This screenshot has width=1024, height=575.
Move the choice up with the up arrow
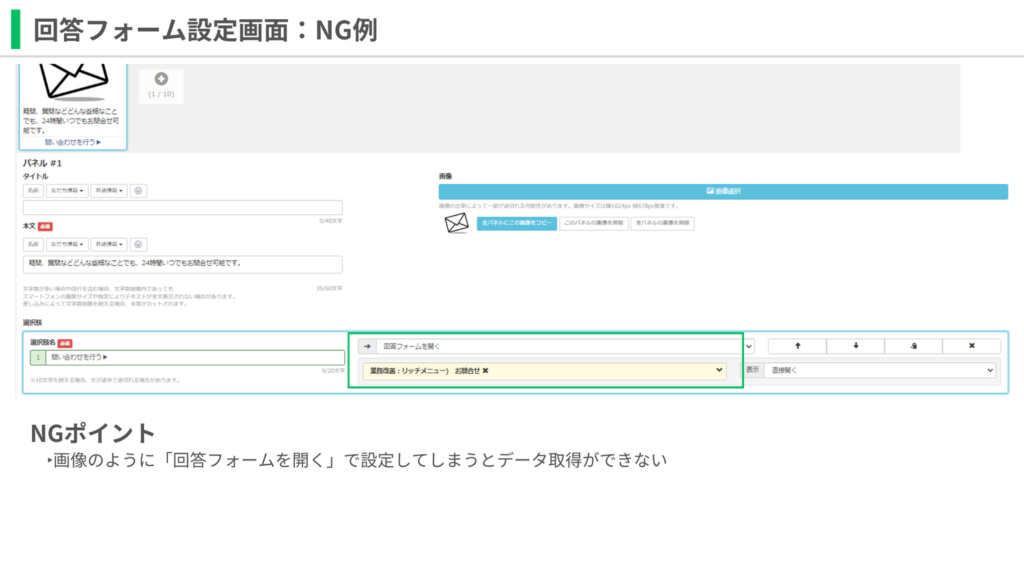tap(797, 346)
